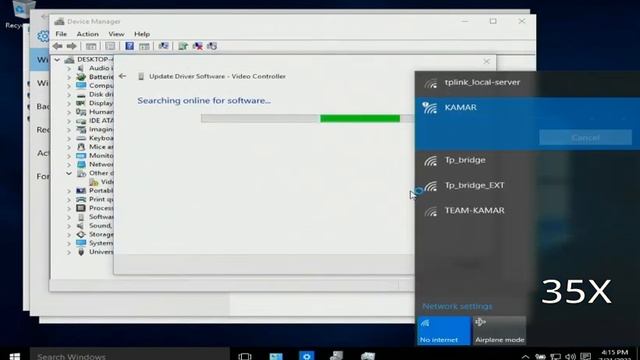Open the Action Center tray icon
The height and width of the screenshot is (360, 640).
(x=586, y=357)
